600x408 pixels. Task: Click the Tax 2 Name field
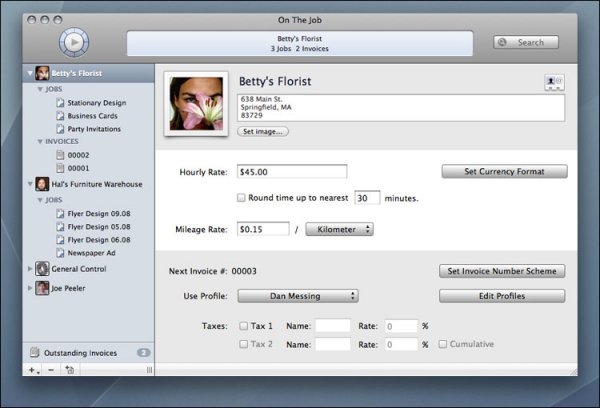pyautogui.click(x=333, y=344)
